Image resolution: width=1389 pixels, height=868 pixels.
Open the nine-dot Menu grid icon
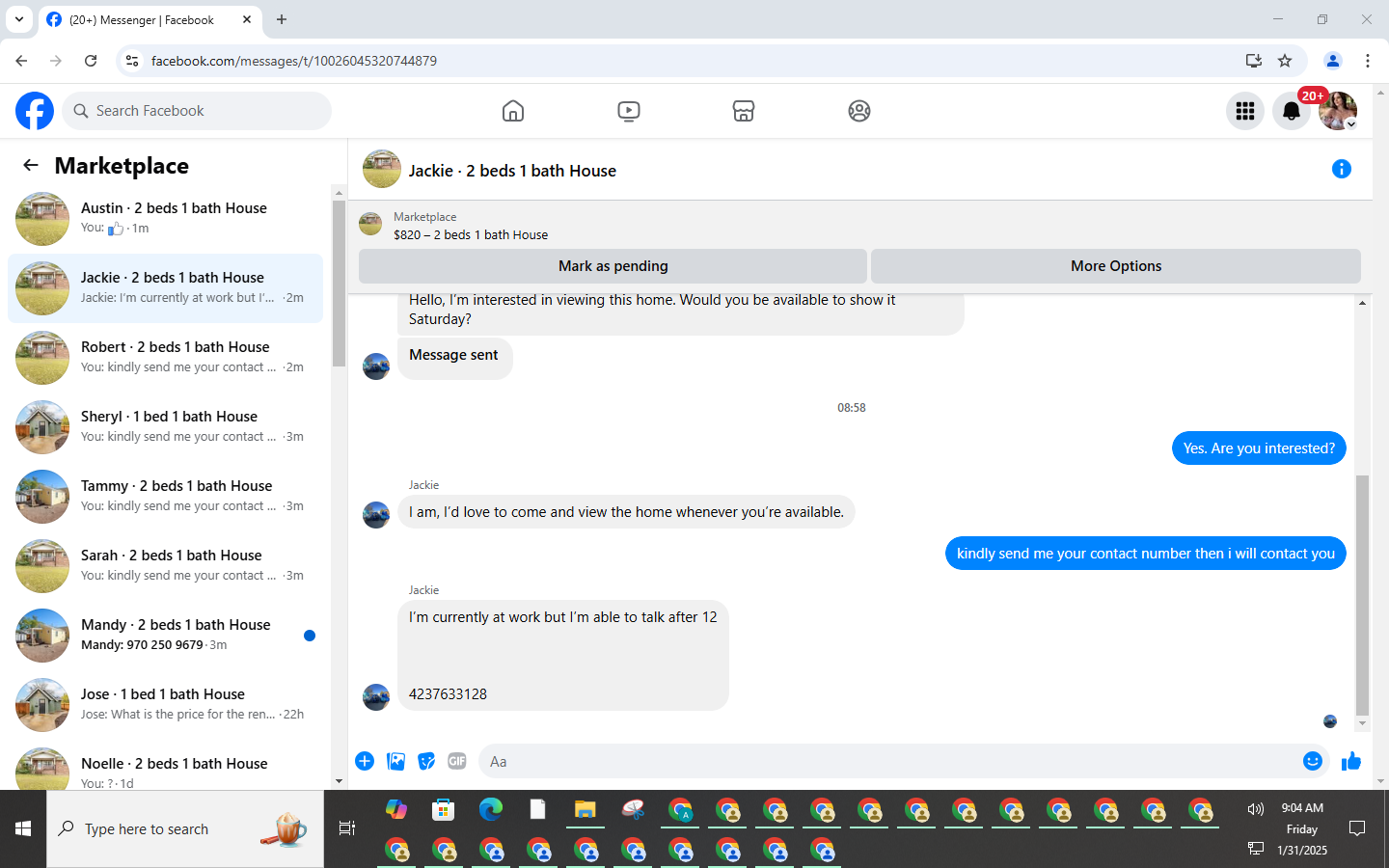pos(1245,111)
